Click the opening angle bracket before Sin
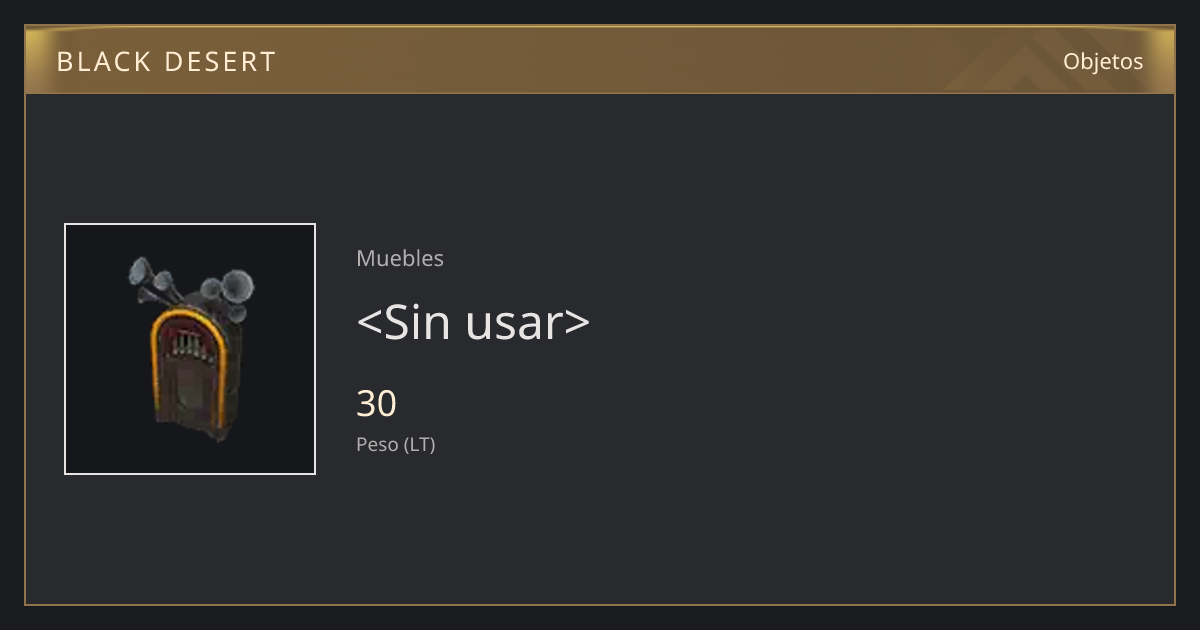Image resolution: width=1200 pixels, height=630 pixels. pyautogui.click(x=368, y=324)
